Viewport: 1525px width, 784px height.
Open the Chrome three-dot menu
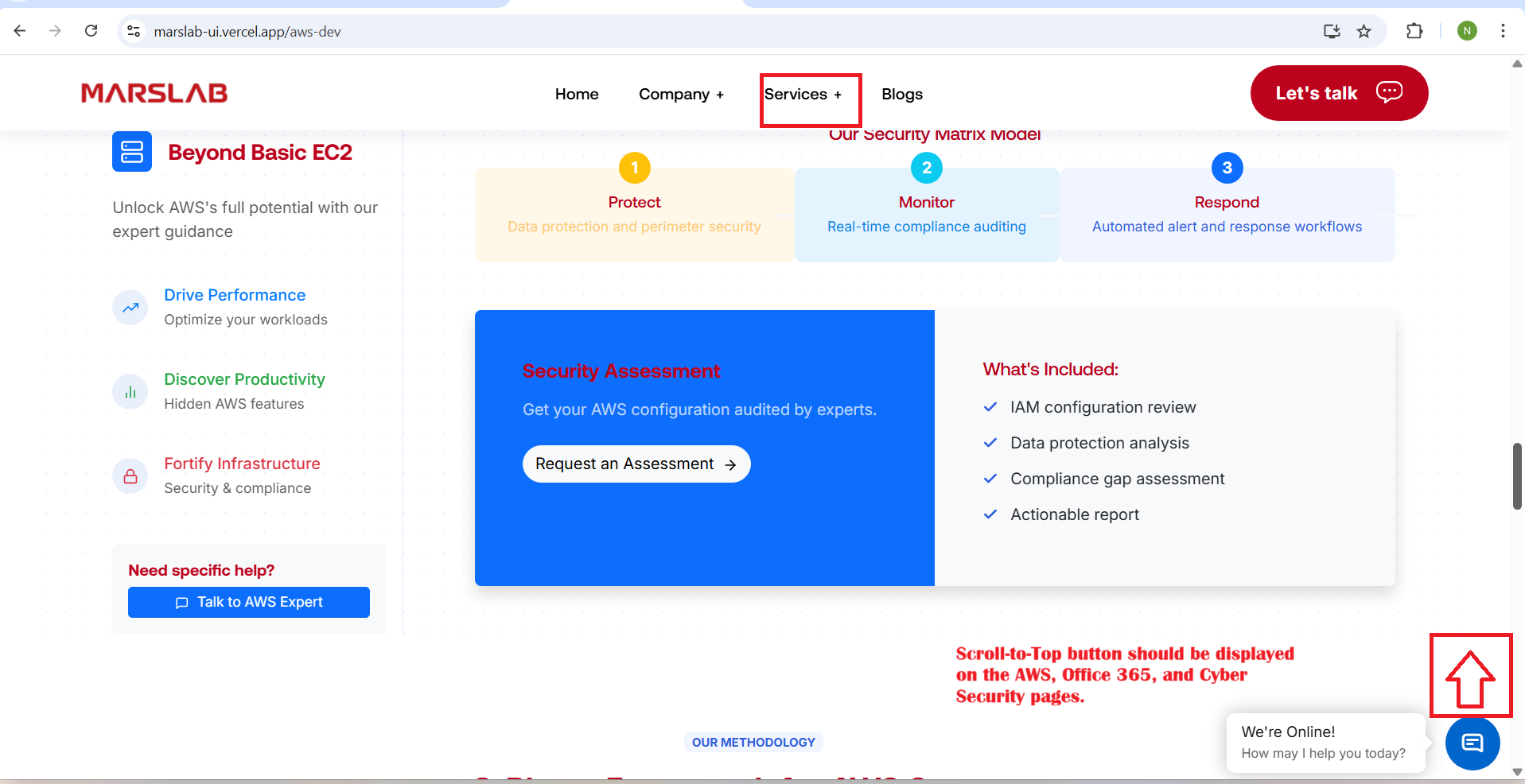point(1503,31)
